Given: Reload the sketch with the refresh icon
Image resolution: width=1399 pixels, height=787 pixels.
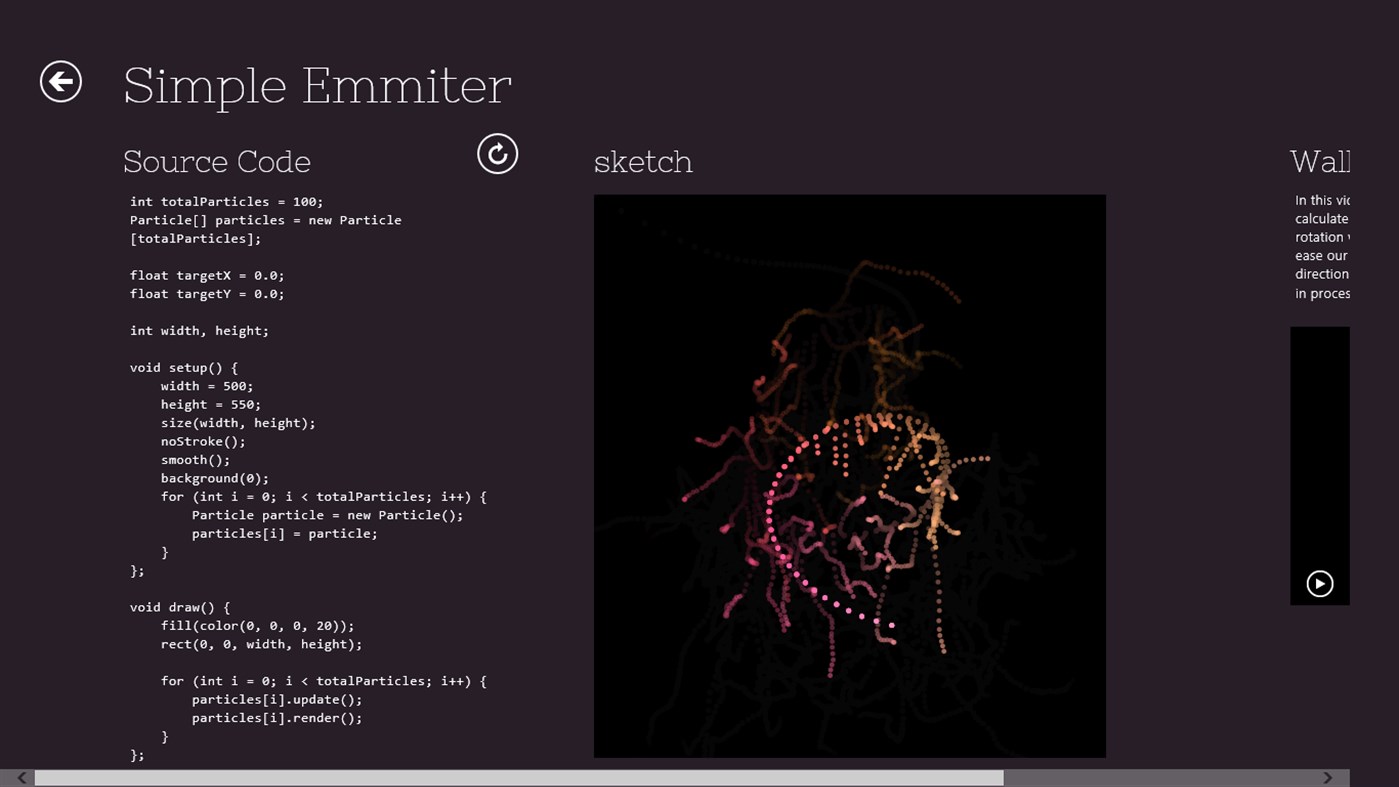Looking at the screenshot, I should tap(497, 154).
